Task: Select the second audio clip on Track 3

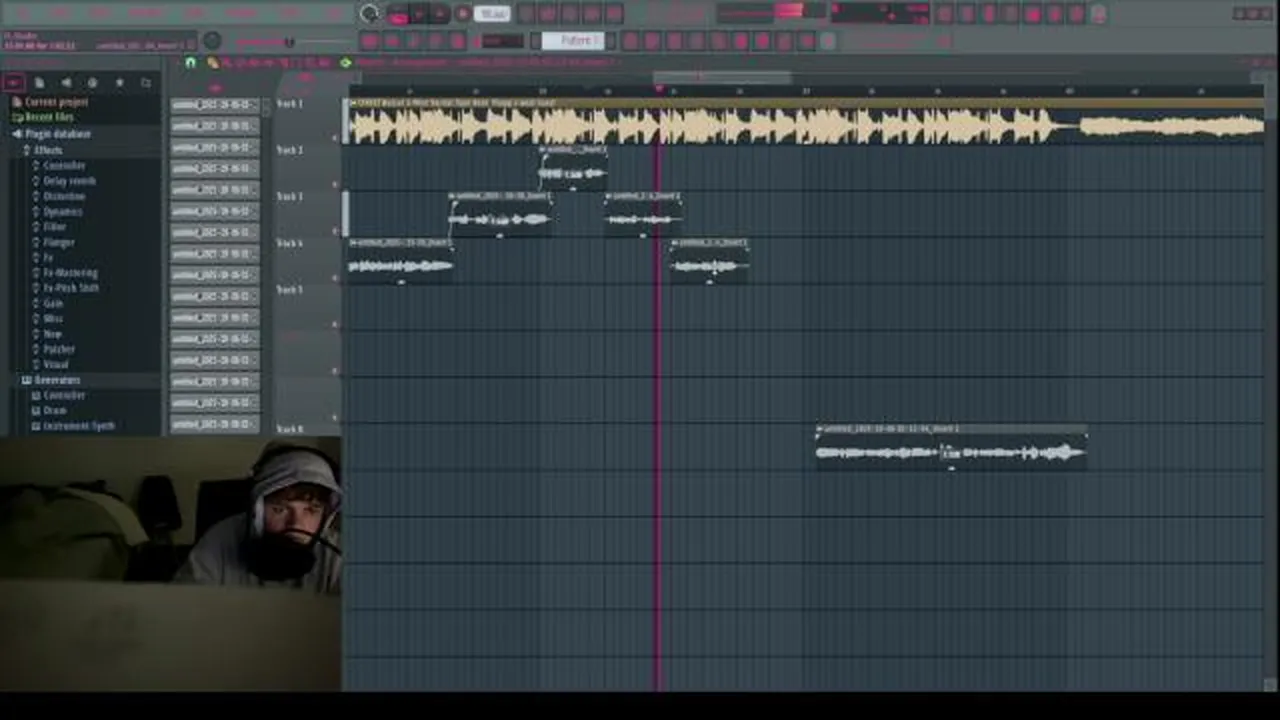Action: click(643, 215)
